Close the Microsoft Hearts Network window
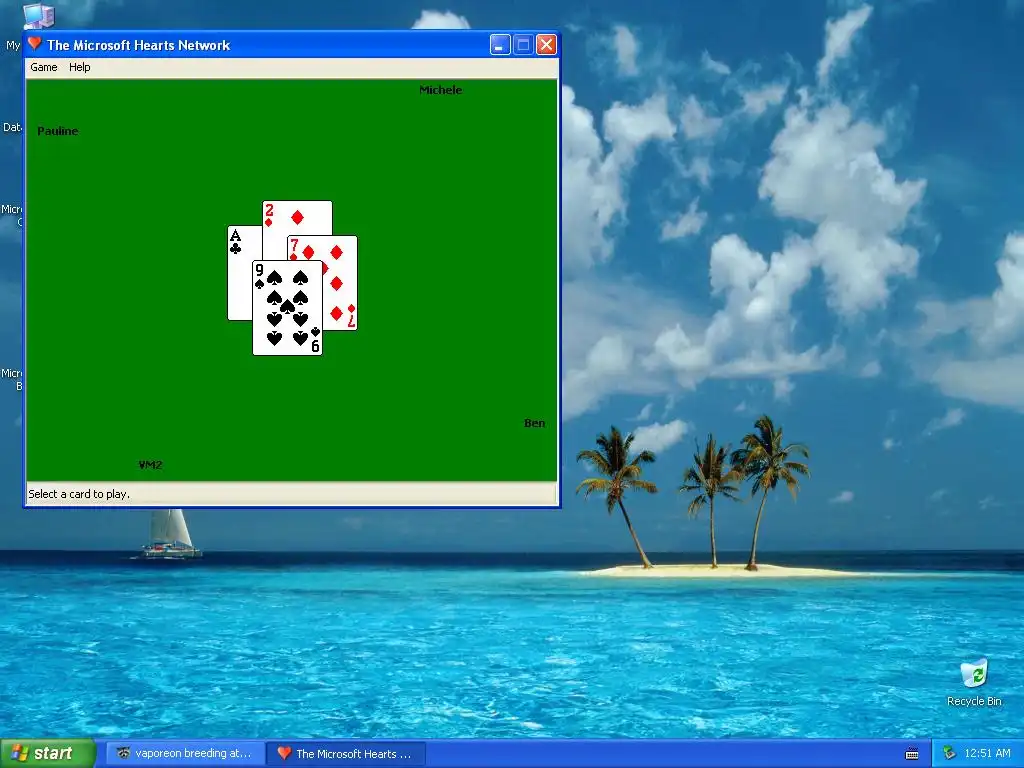Viewport: 1024px width, 768px height. click(x=546, y=45)
